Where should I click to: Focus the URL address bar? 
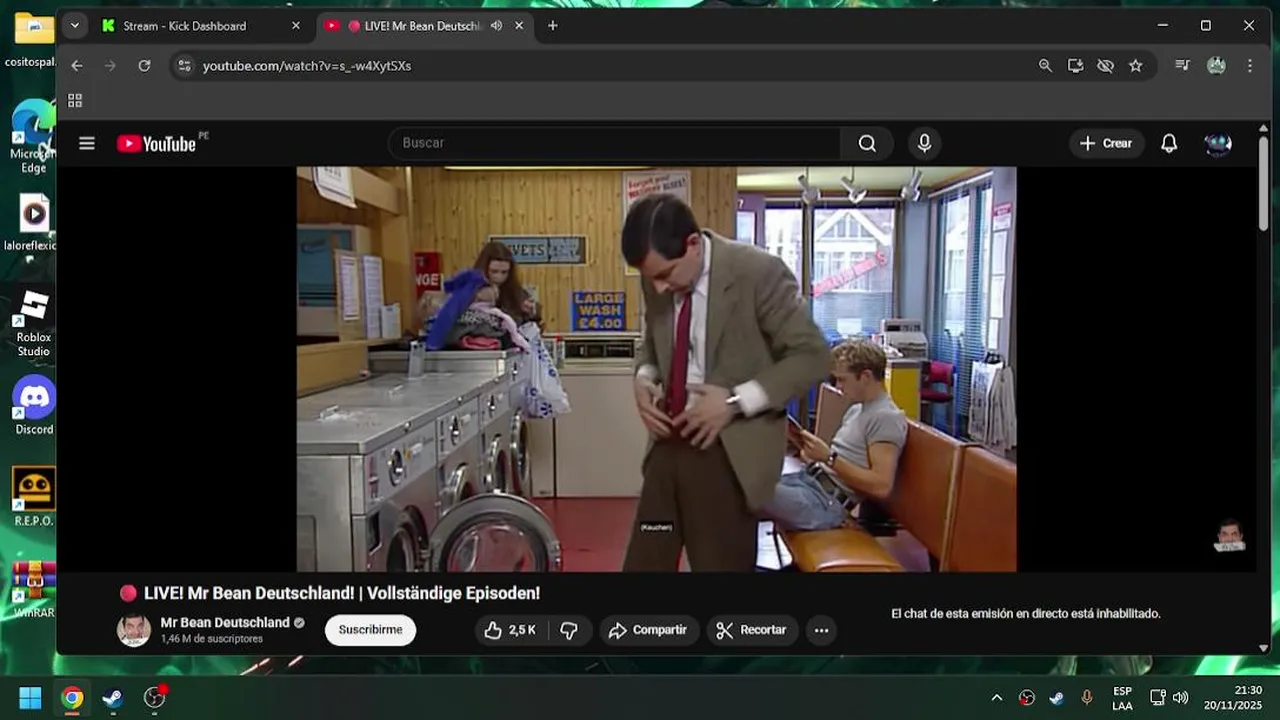click(x=610, y=66)
